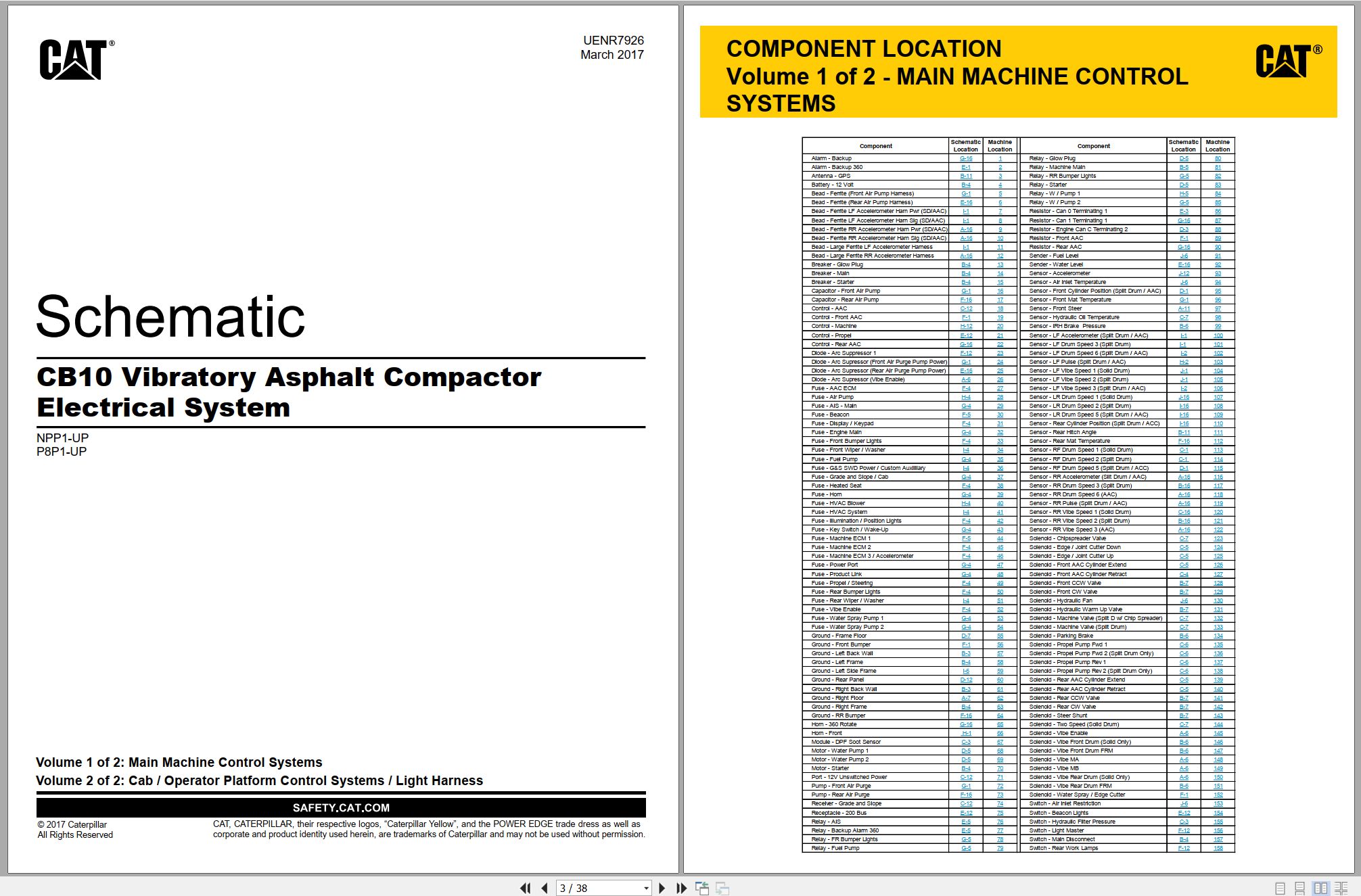Open machine location 4 for Battery - 12 Volt
Viewport: 1361px width, 896px height.
pyautogui.click(x=1000, y=185)
